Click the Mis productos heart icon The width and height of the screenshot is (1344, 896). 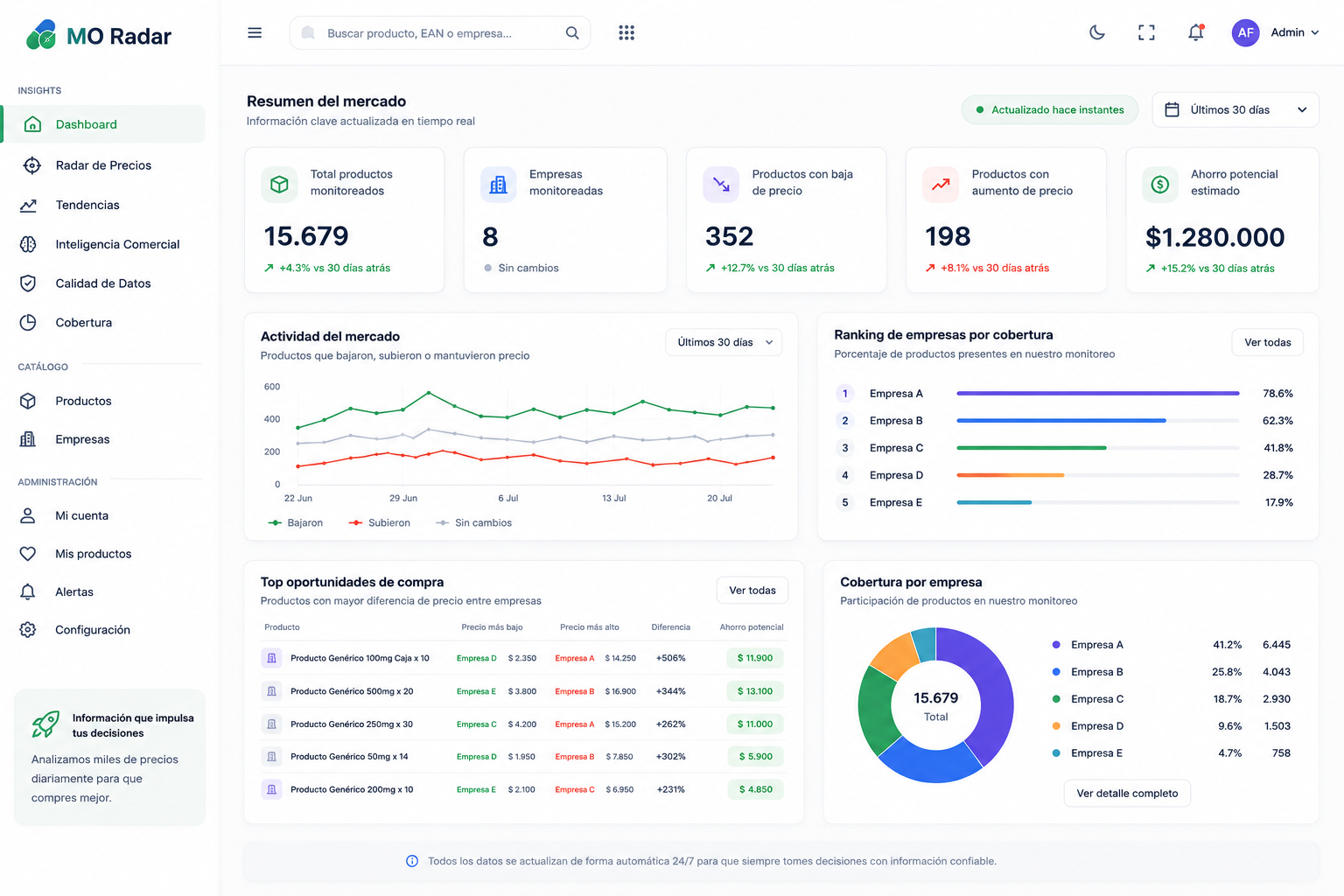pyautogui.click(x=28, y=554)
